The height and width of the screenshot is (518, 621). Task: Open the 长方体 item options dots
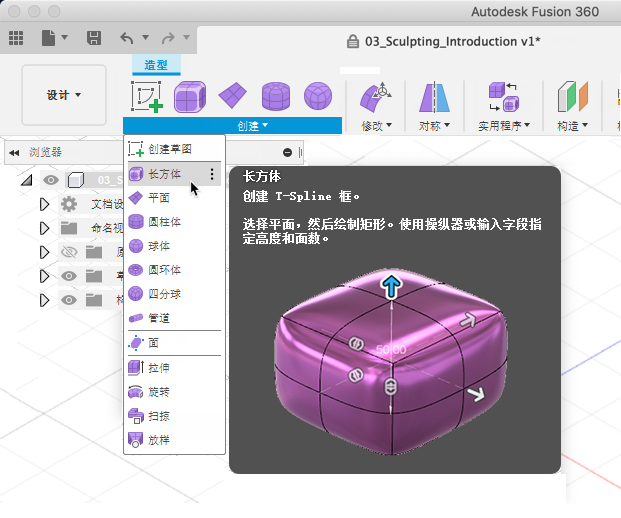(x=212, y=174)
